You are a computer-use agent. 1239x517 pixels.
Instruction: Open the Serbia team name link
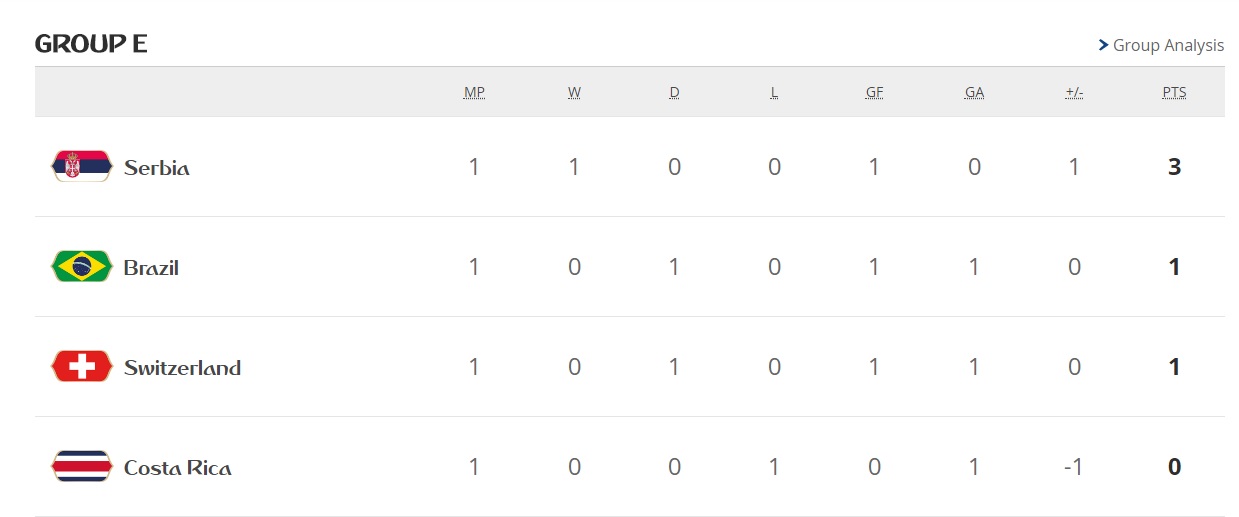coord(156,167)
